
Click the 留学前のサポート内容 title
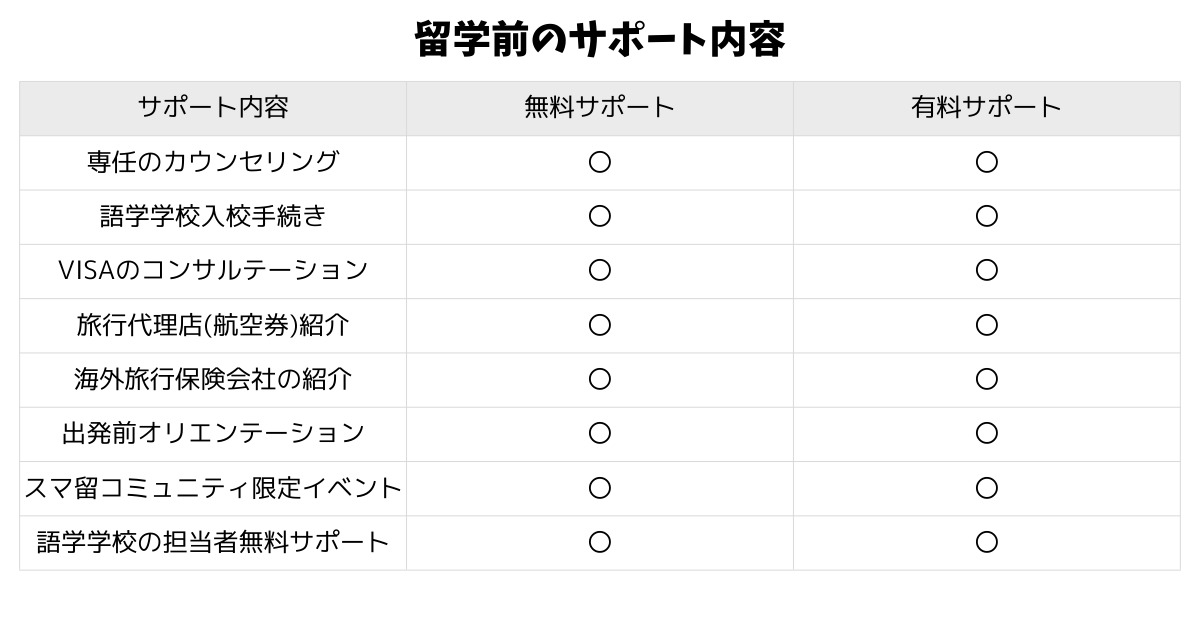[x=600, y=40]
